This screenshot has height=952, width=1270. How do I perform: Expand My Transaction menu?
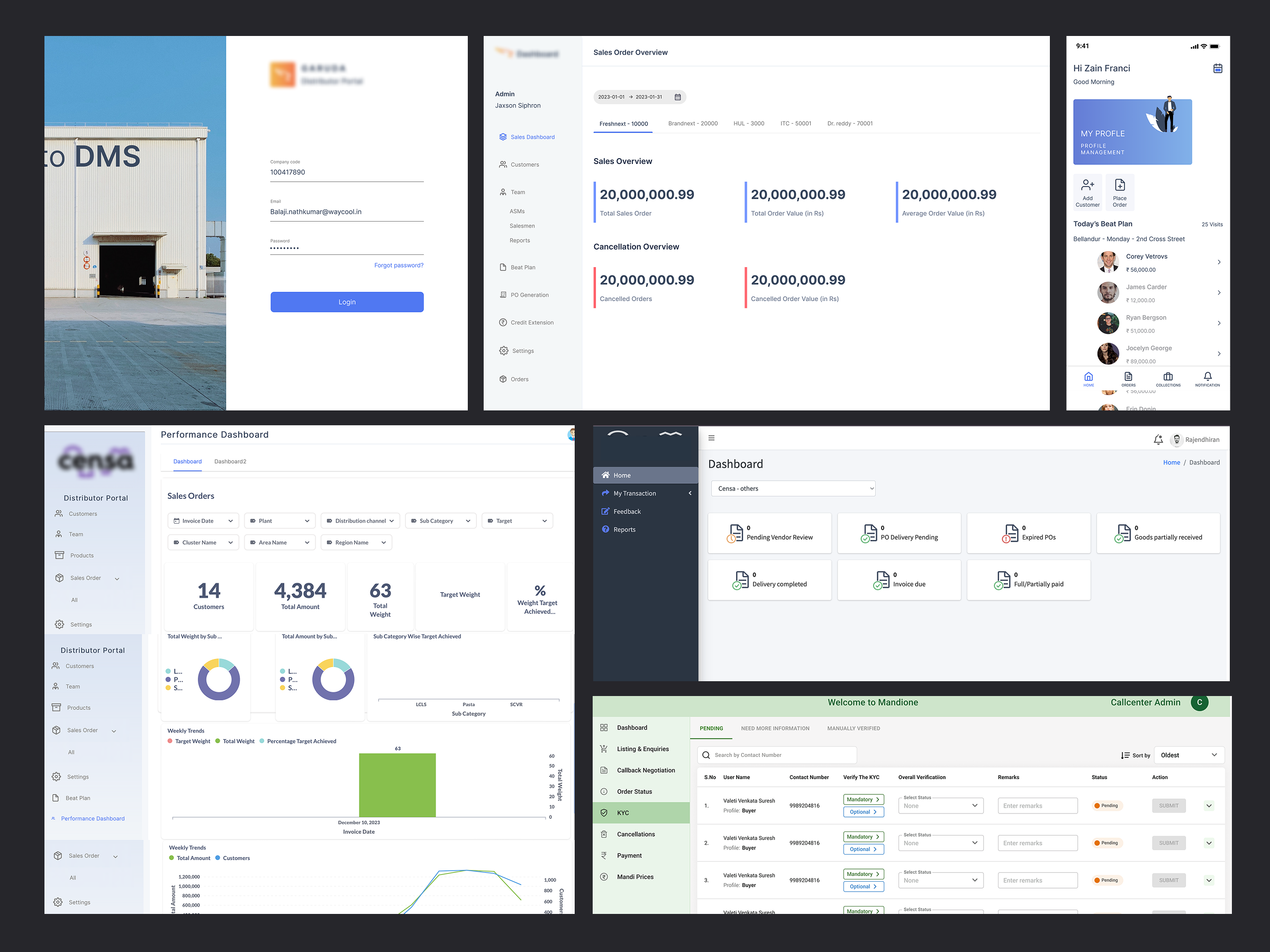646,493
